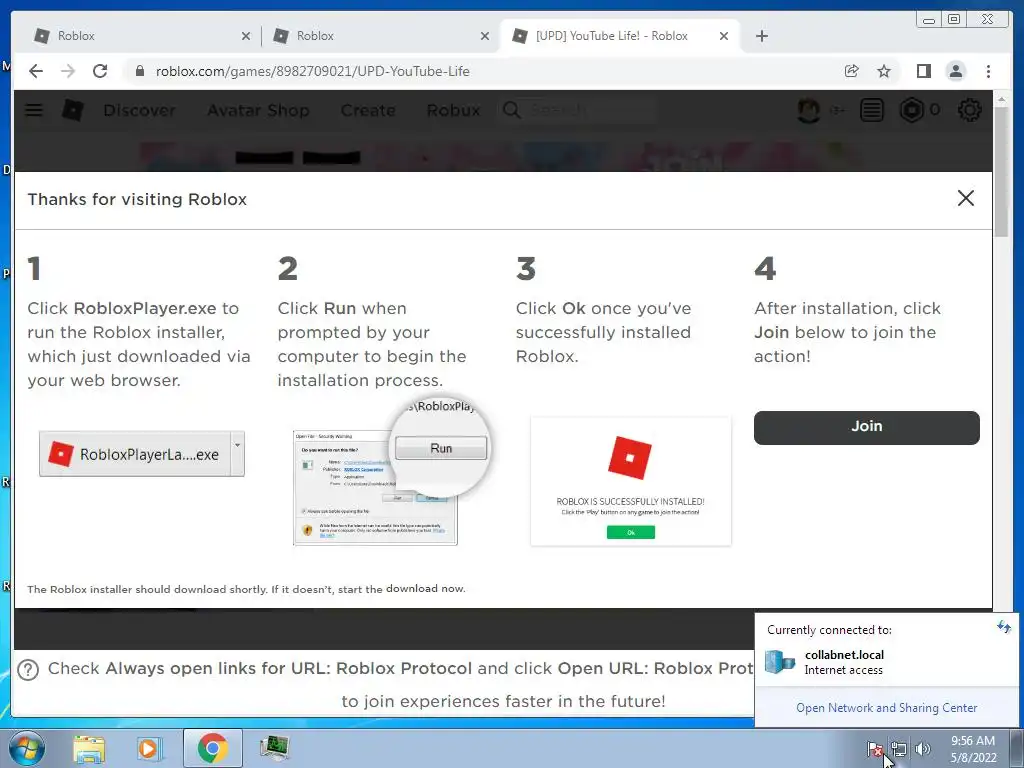1024x768 pixels.
Task: Click the page vertical scrollbar thumb
Action: (1001, 172)
